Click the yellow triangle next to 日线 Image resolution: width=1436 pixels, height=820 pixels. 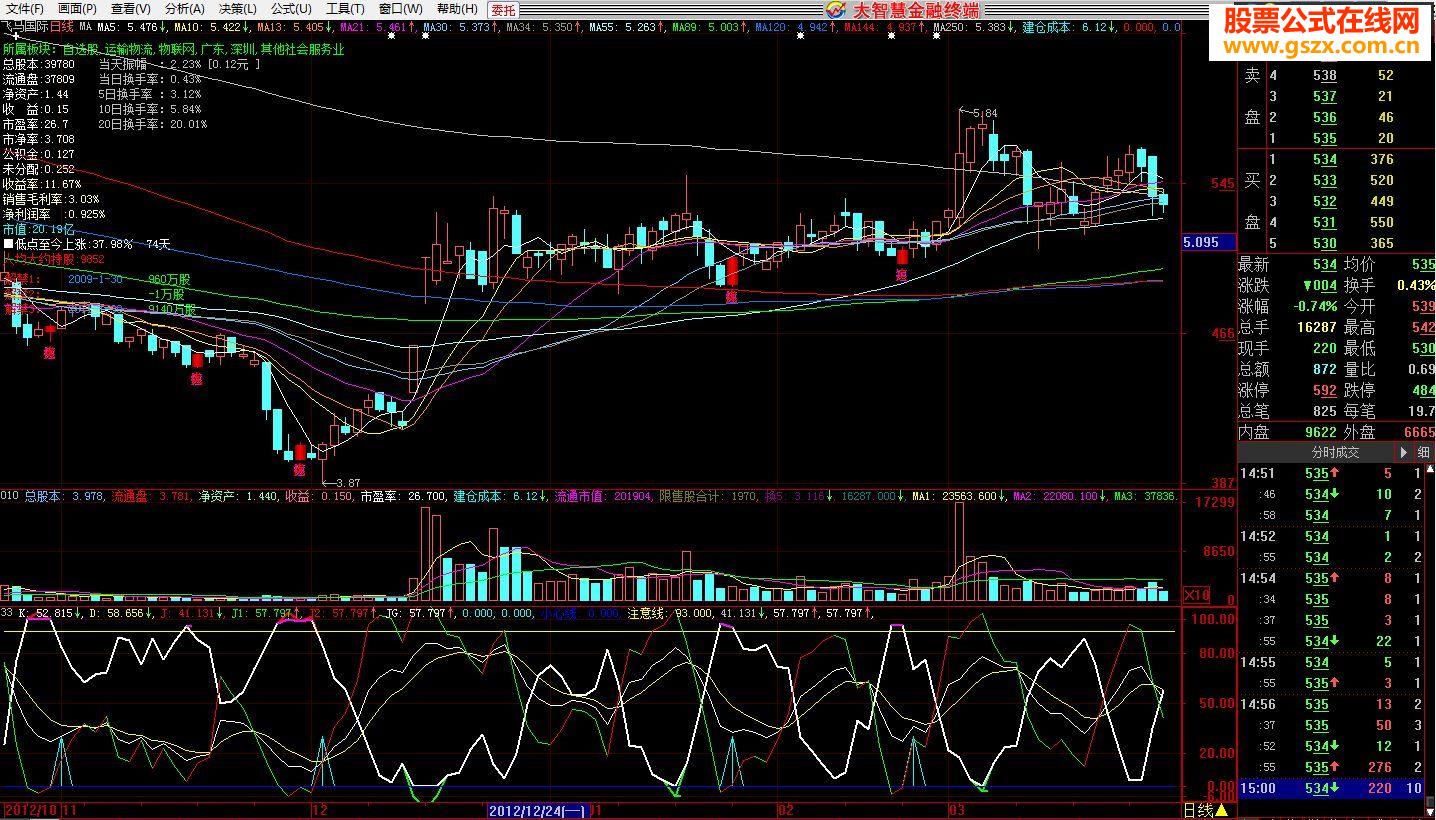(x=1222, y=810)
